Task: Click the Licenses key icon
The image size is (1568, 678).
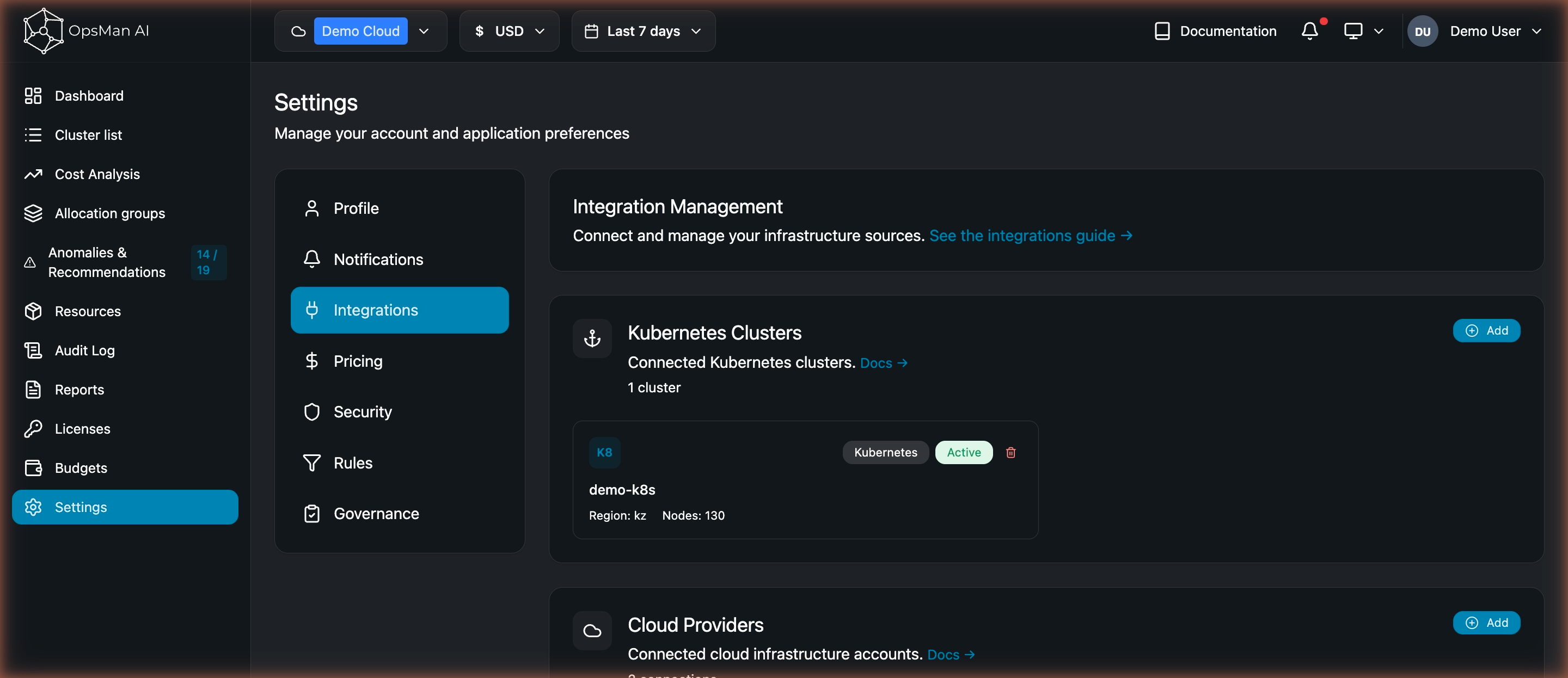Action: (33, 429)
